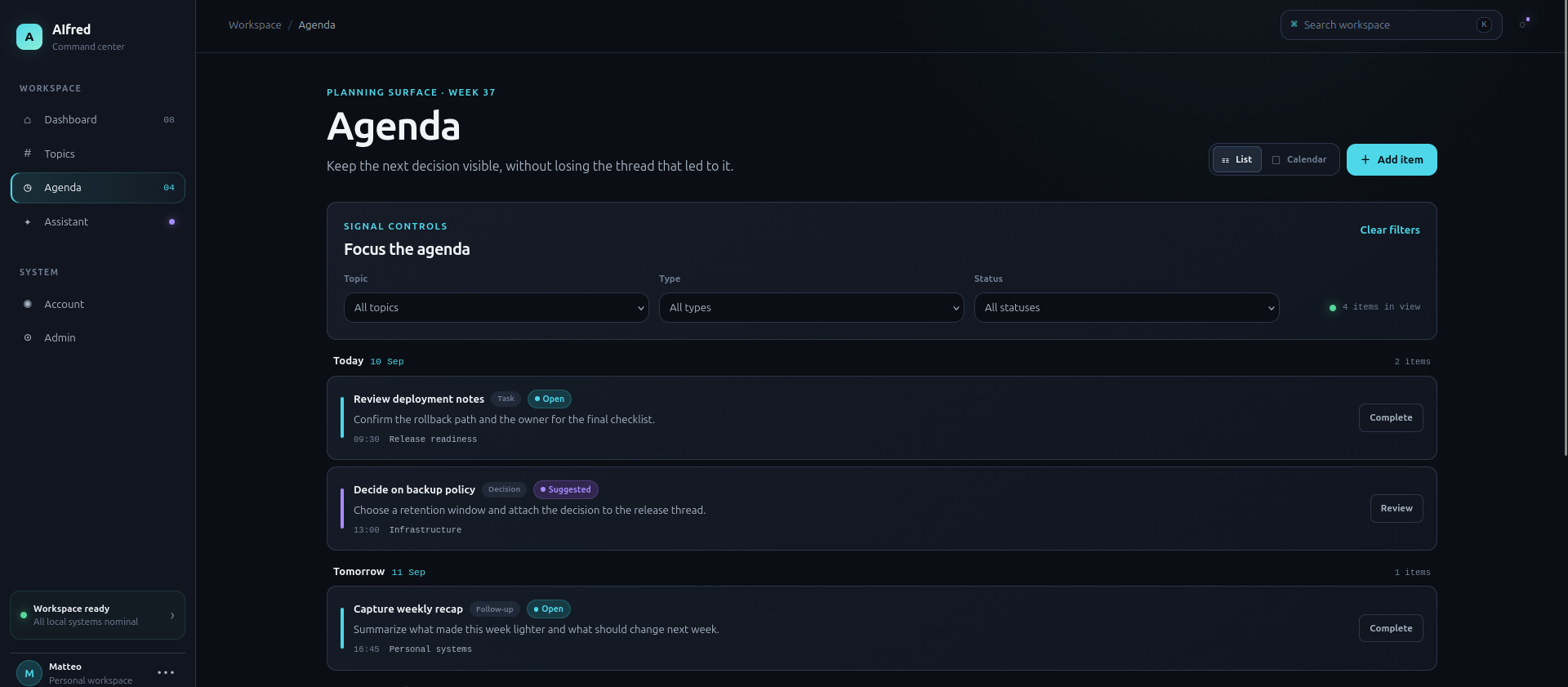Open the All topics dropdown
1568x687 pixels.
click(x=497, y=307)
